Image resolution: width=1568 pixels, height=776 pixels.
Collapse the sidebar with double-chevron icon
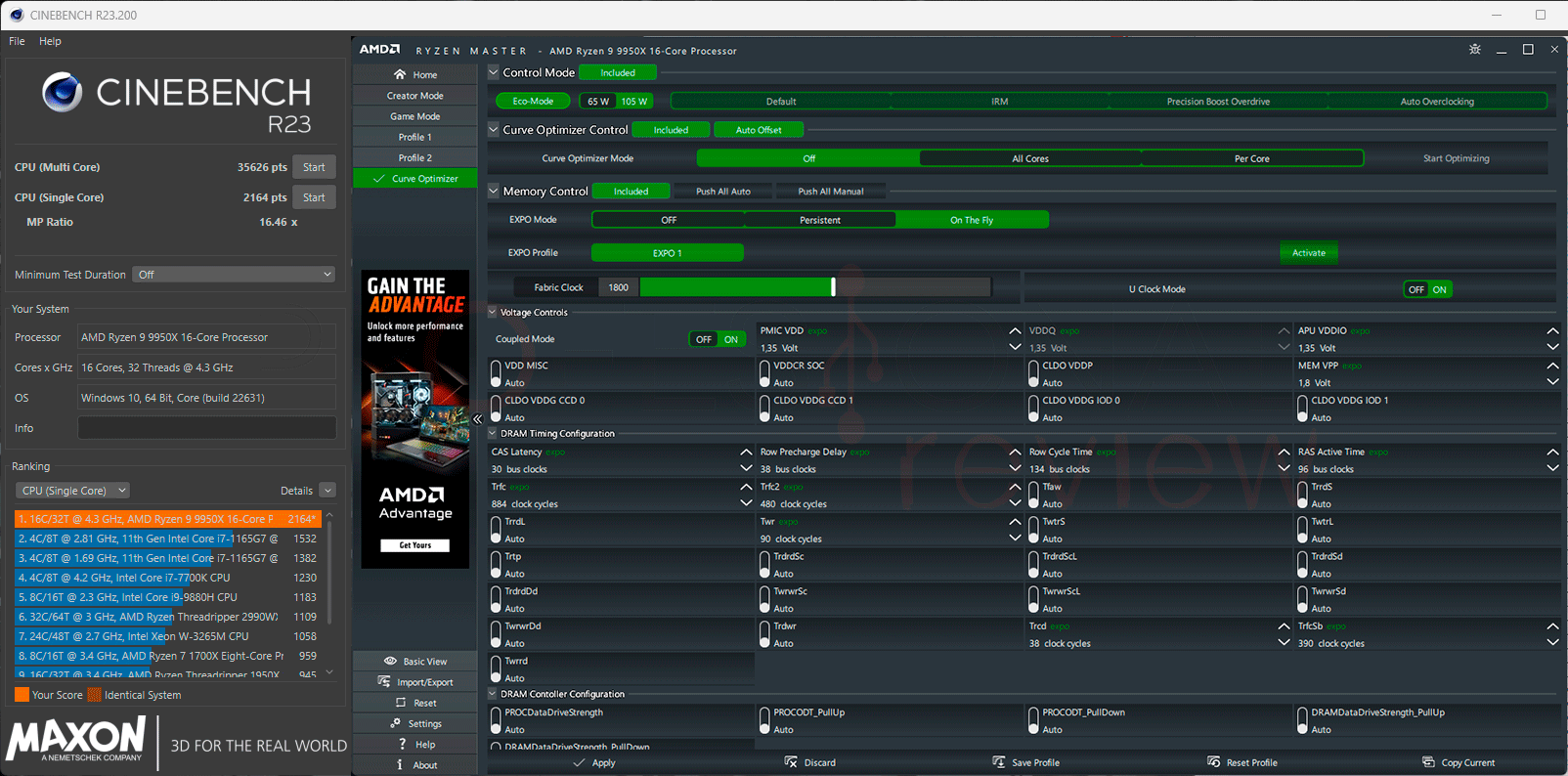[x=478, y=418]
